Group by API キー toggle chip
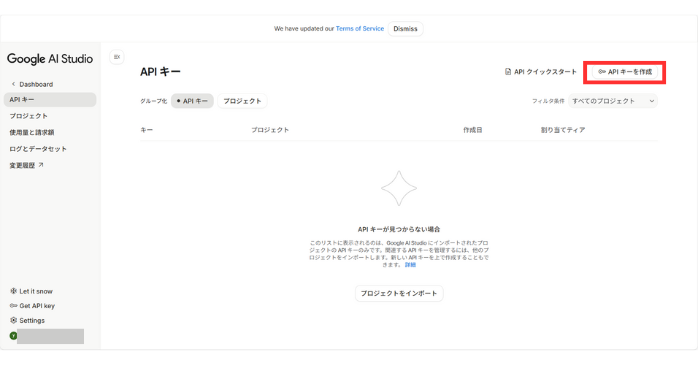698x365 pixels. click(192, 101)
